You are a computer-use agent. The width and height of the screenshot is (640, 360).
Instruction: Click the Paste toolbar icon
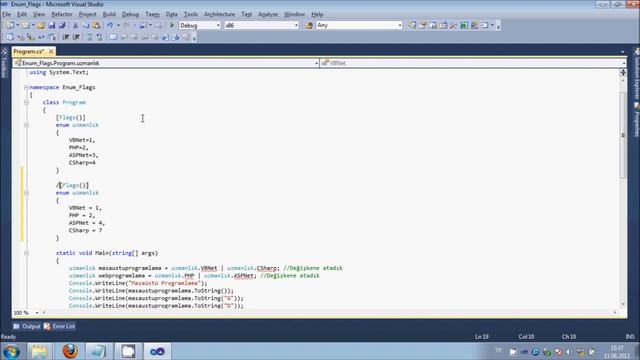pos(97,25)
